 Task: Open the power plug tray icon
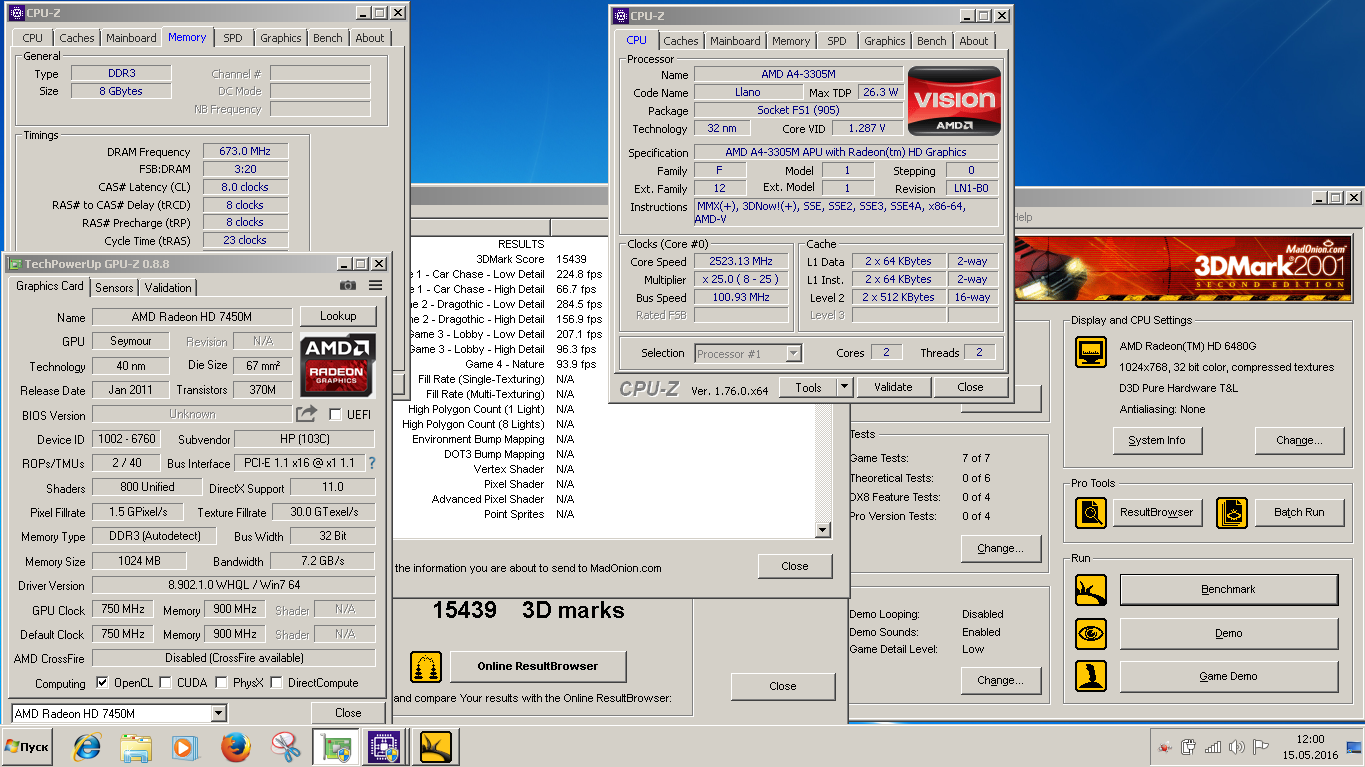[1189, 747]
